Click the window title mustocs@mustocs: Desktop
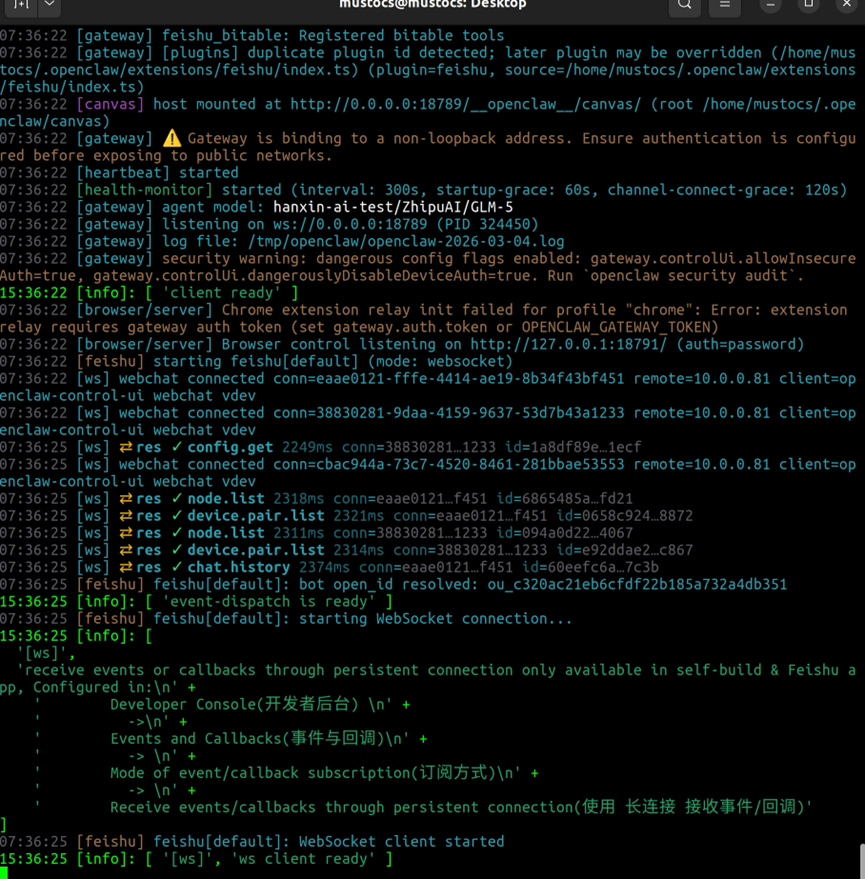This screenshot has width=865, height=879. pyautogui.click(x=432, y=4)
